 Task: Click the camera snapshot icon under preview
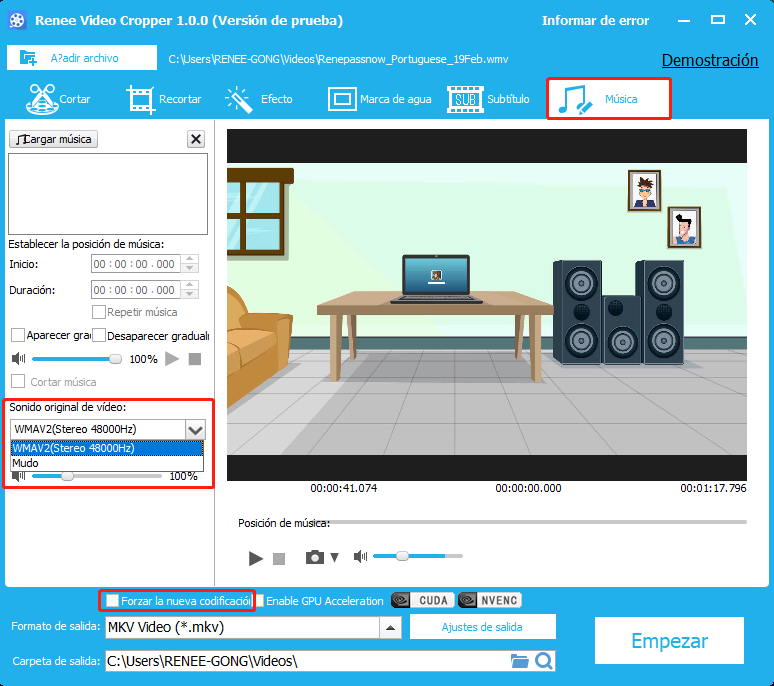coord(315,557)
